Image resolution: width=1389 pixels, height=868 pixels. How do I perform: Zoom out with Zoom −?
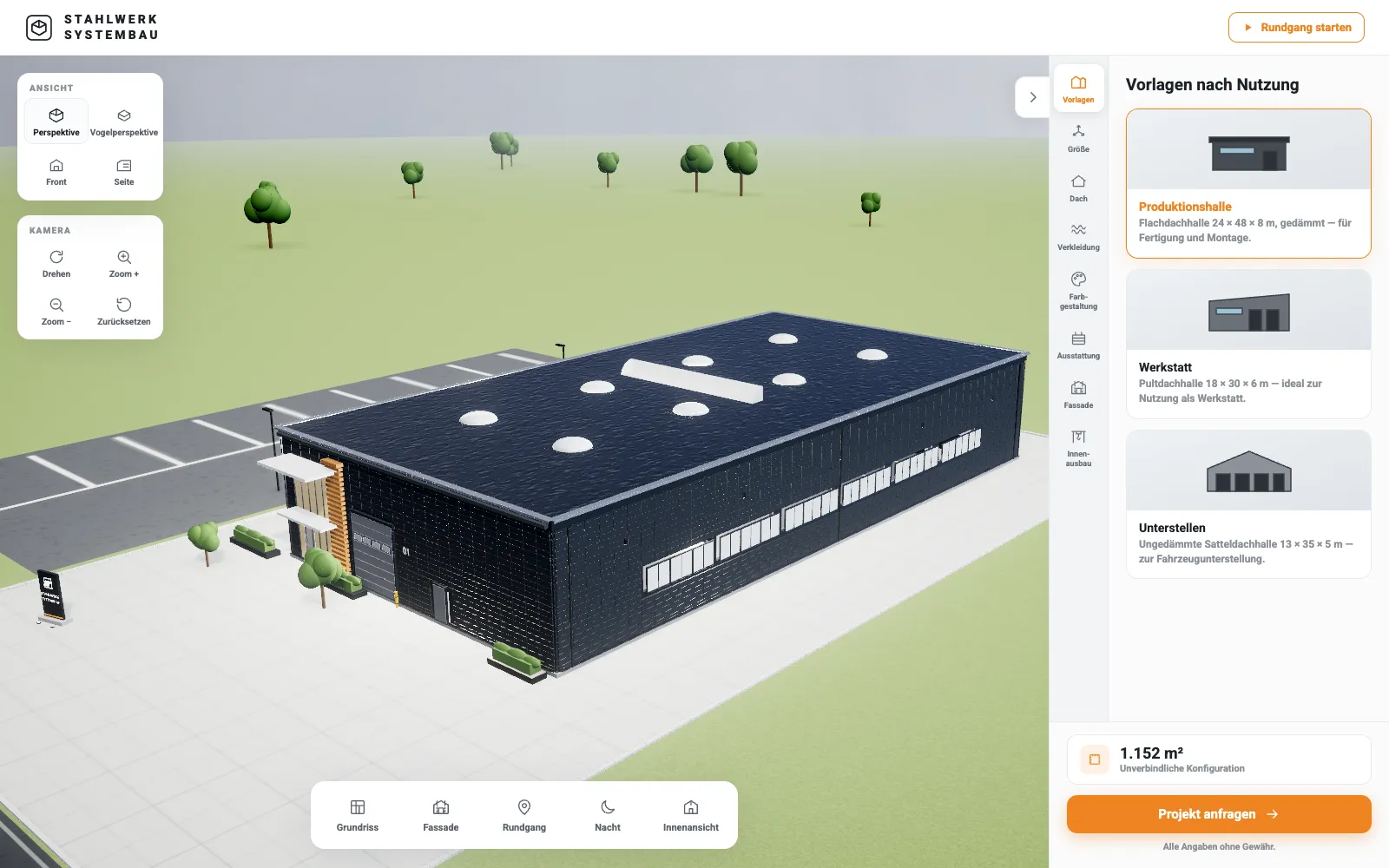[x=56, y=312]
